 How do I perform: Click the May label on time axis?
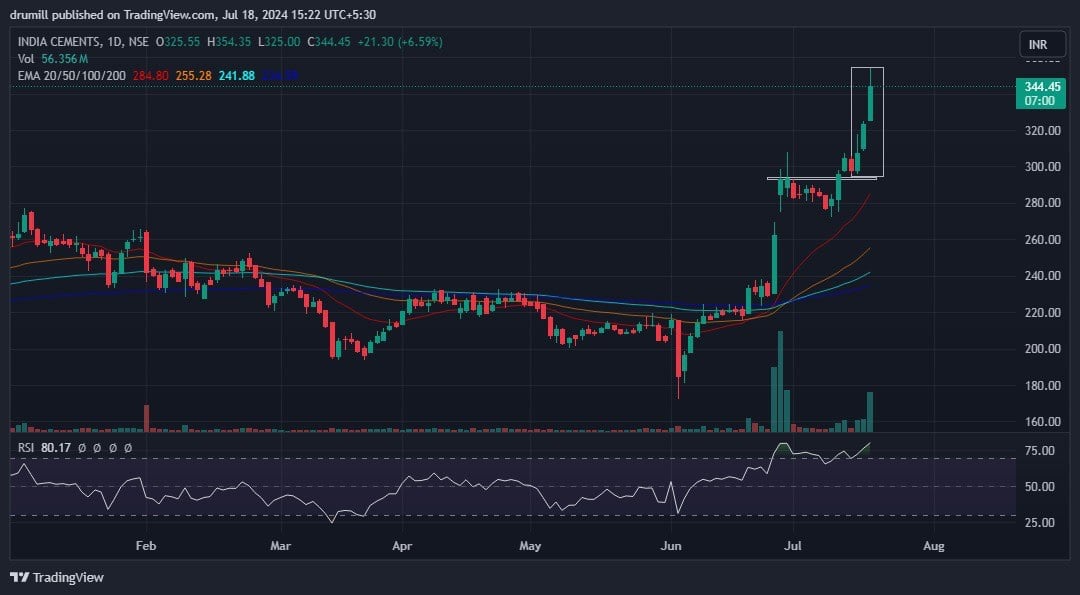(x=530, y=546)
